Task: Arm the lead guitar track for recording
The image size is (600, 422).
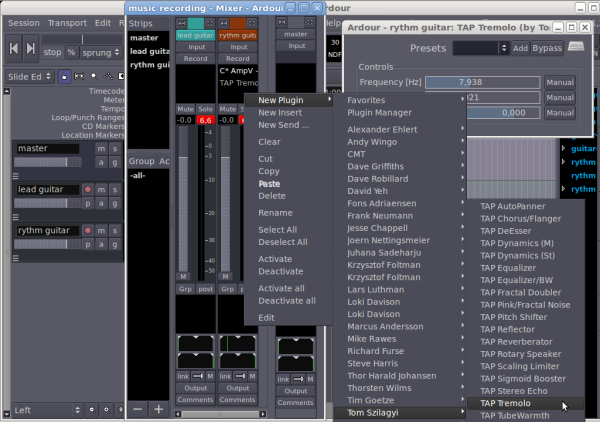Action: pyautogui.click(x=88, y=189)
